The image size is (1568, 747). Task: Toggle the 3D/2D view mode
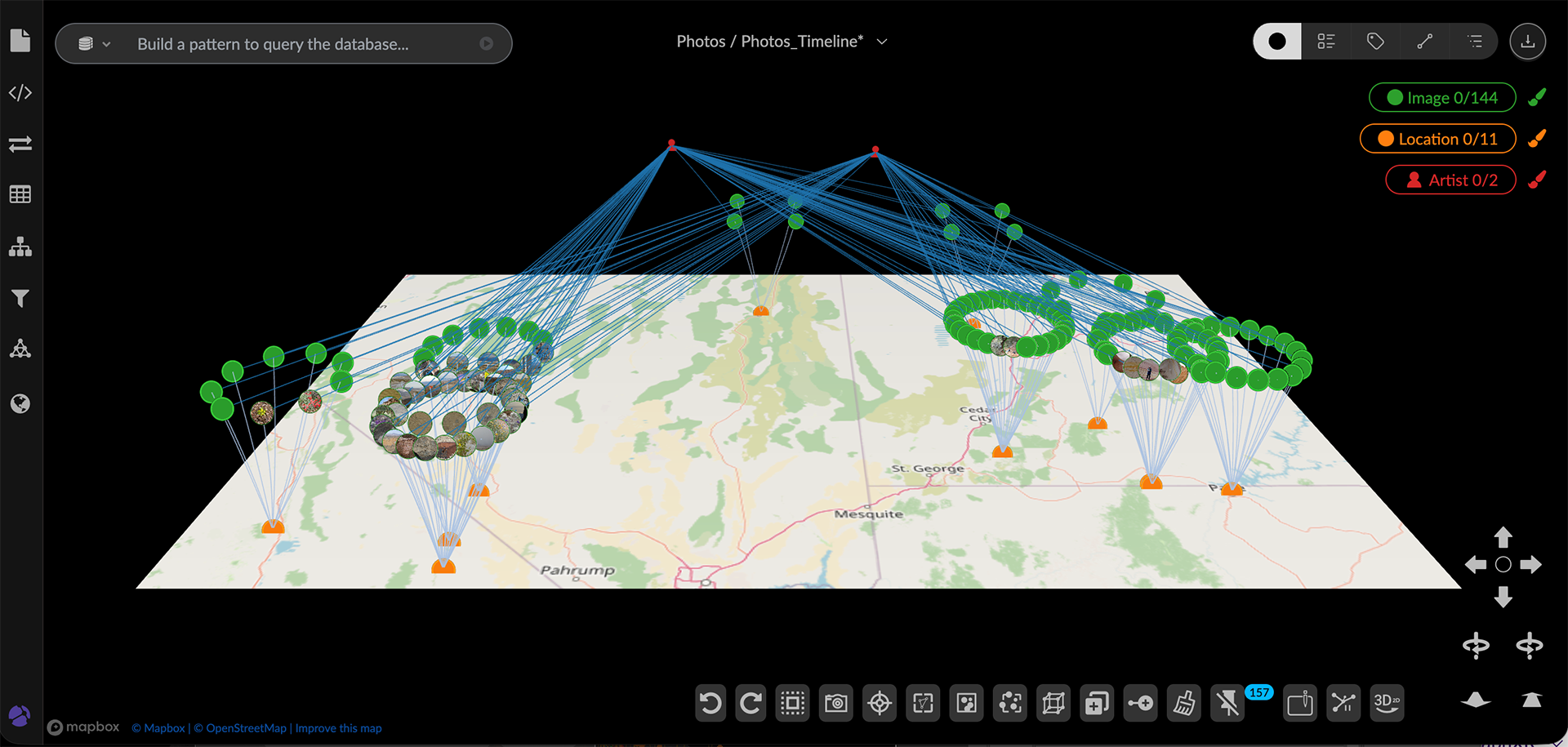click(x=1387, y=703)
